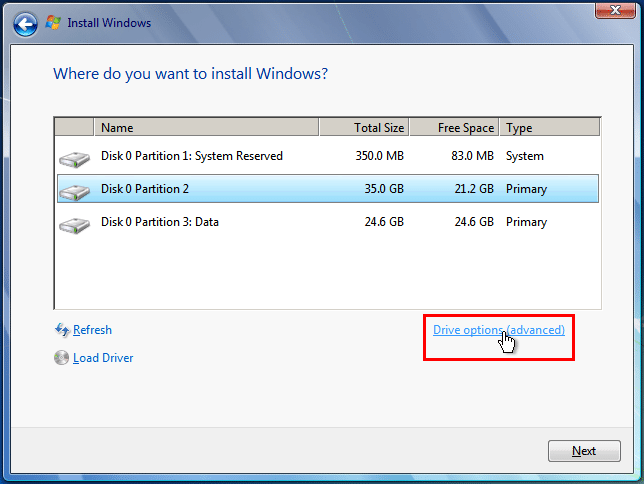Click the 350.0 MB total size value

pos(380,156)
